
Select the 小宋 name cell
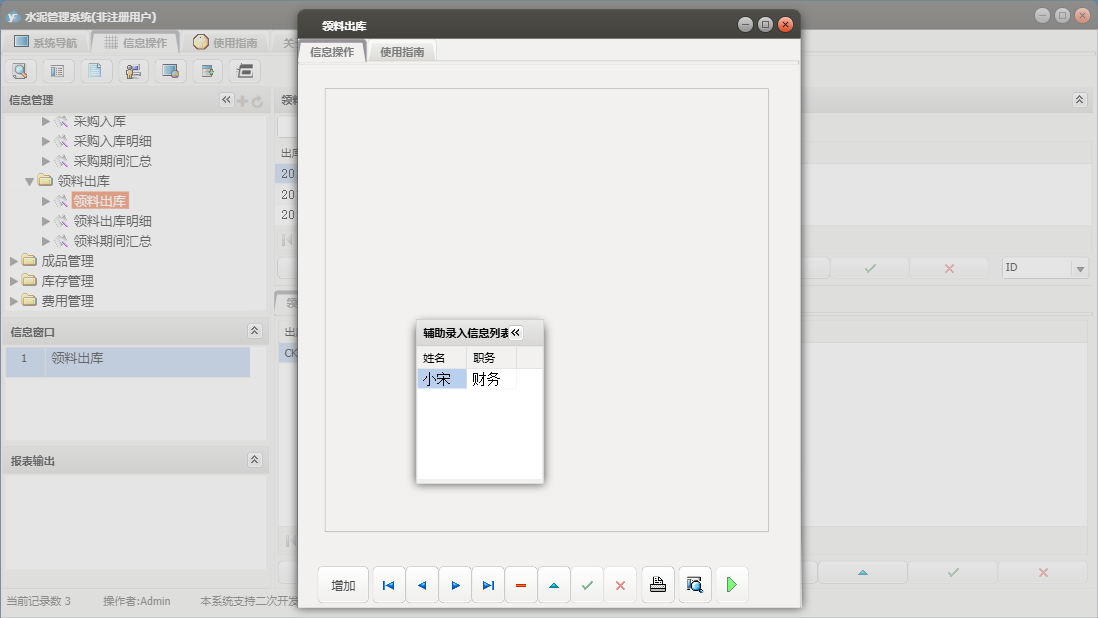(x=441, y=379)
